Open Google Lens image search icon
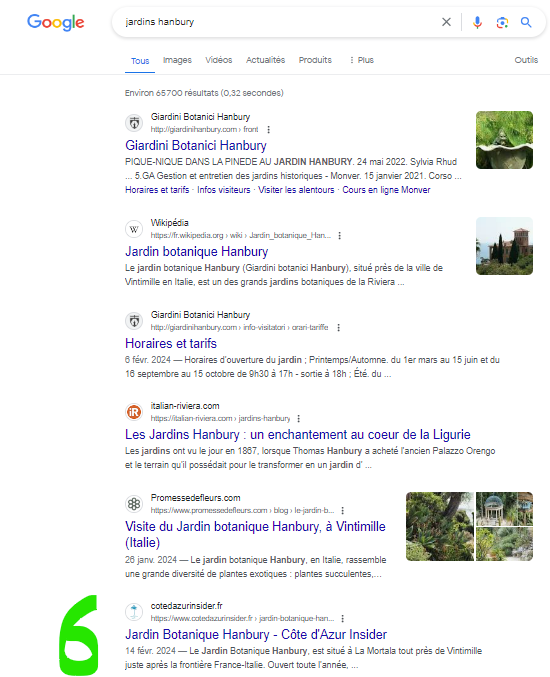Viewport: 550px width, 677px height. pyautogui.click(x=502, y=22)
